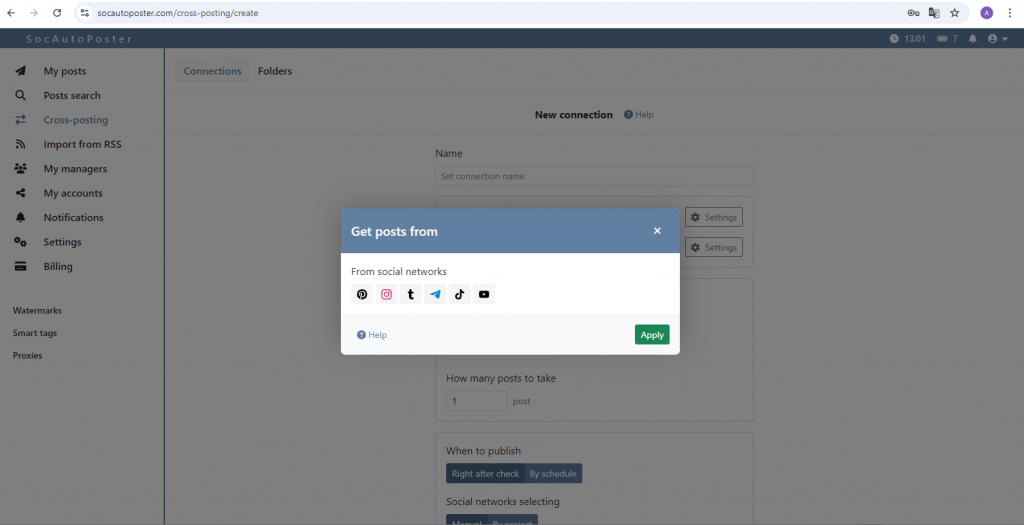
Task: Bookmark this page with the star icon
Action: (954, 13)
